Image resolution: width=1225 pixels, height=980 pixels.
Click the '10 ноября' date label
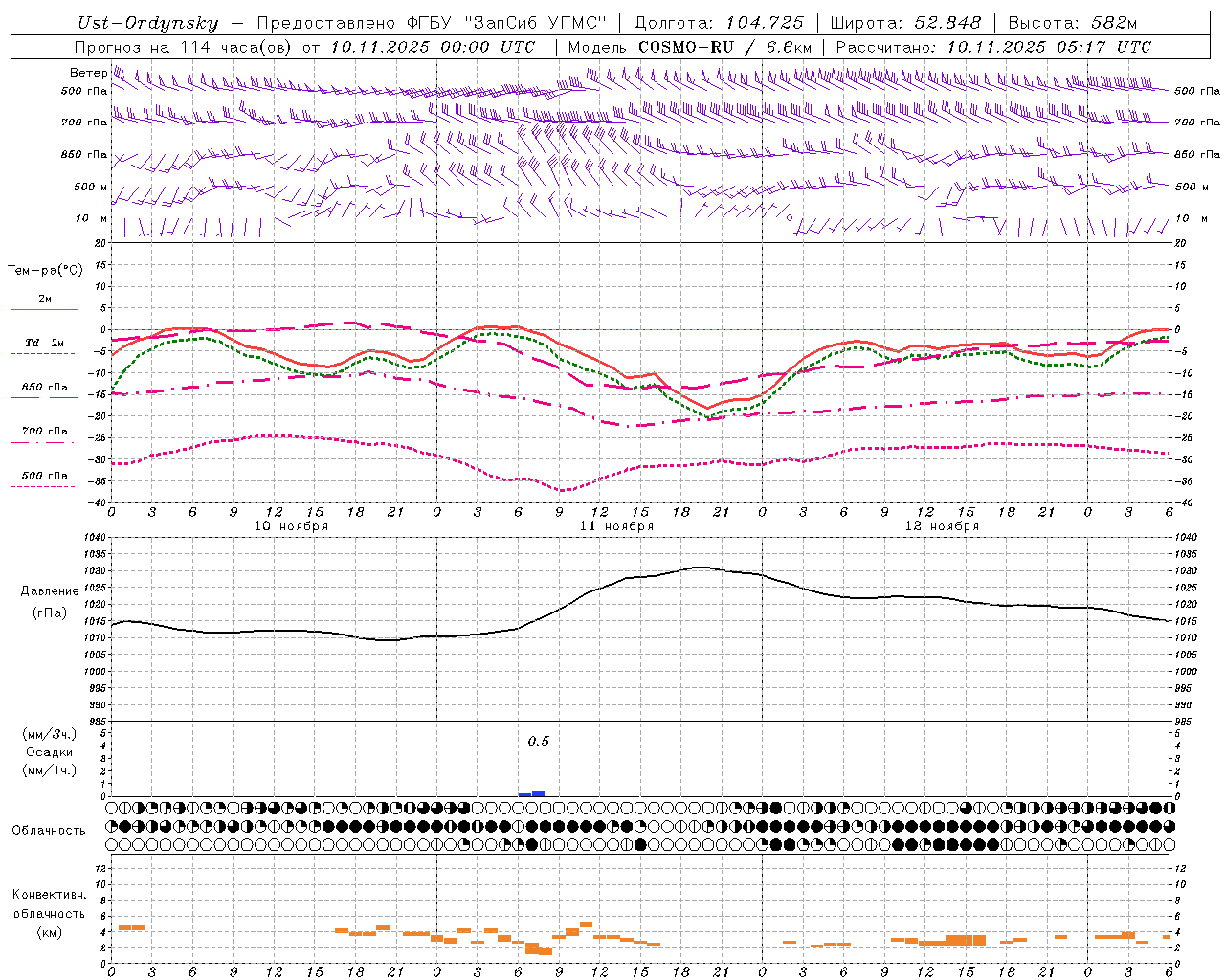(291, 526)
